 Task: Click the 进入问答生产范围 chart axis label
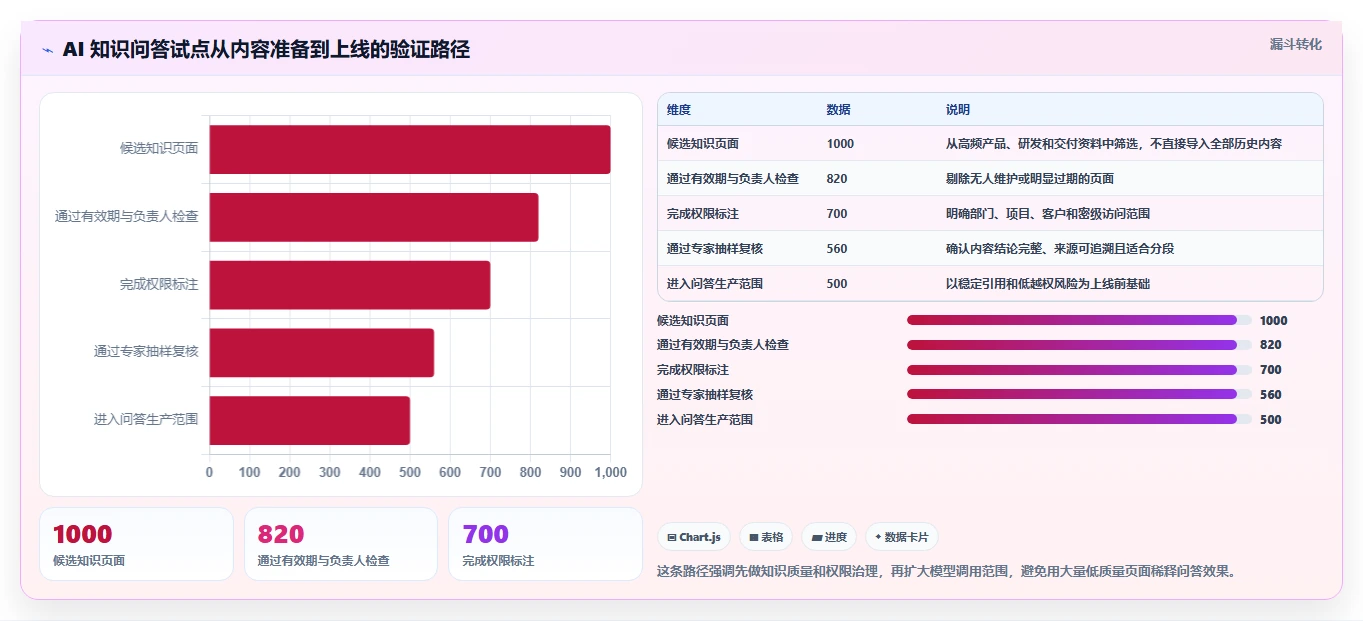coord(146,420)
